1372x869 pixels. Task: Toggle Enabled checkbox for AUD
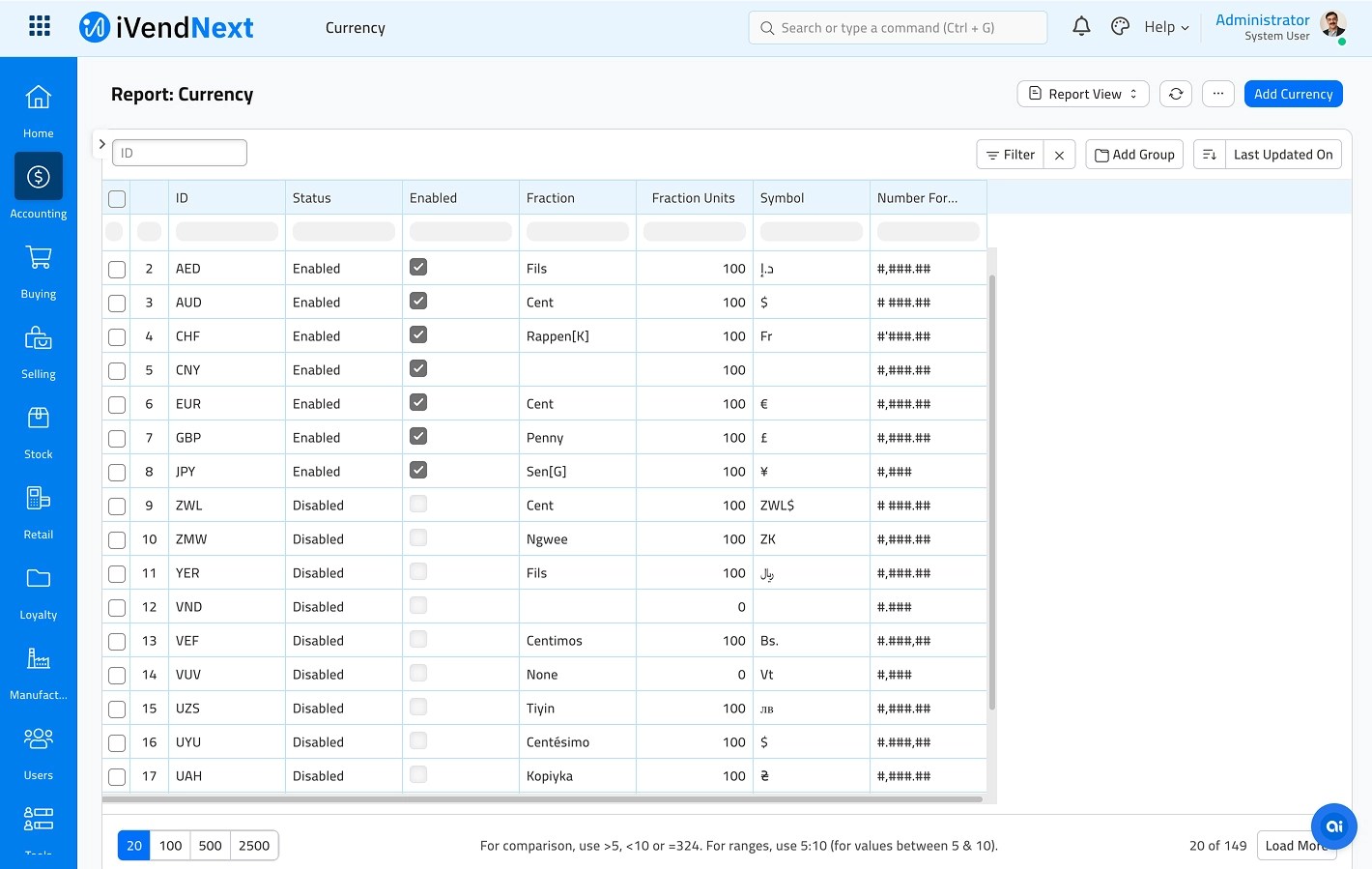[418, 301]
